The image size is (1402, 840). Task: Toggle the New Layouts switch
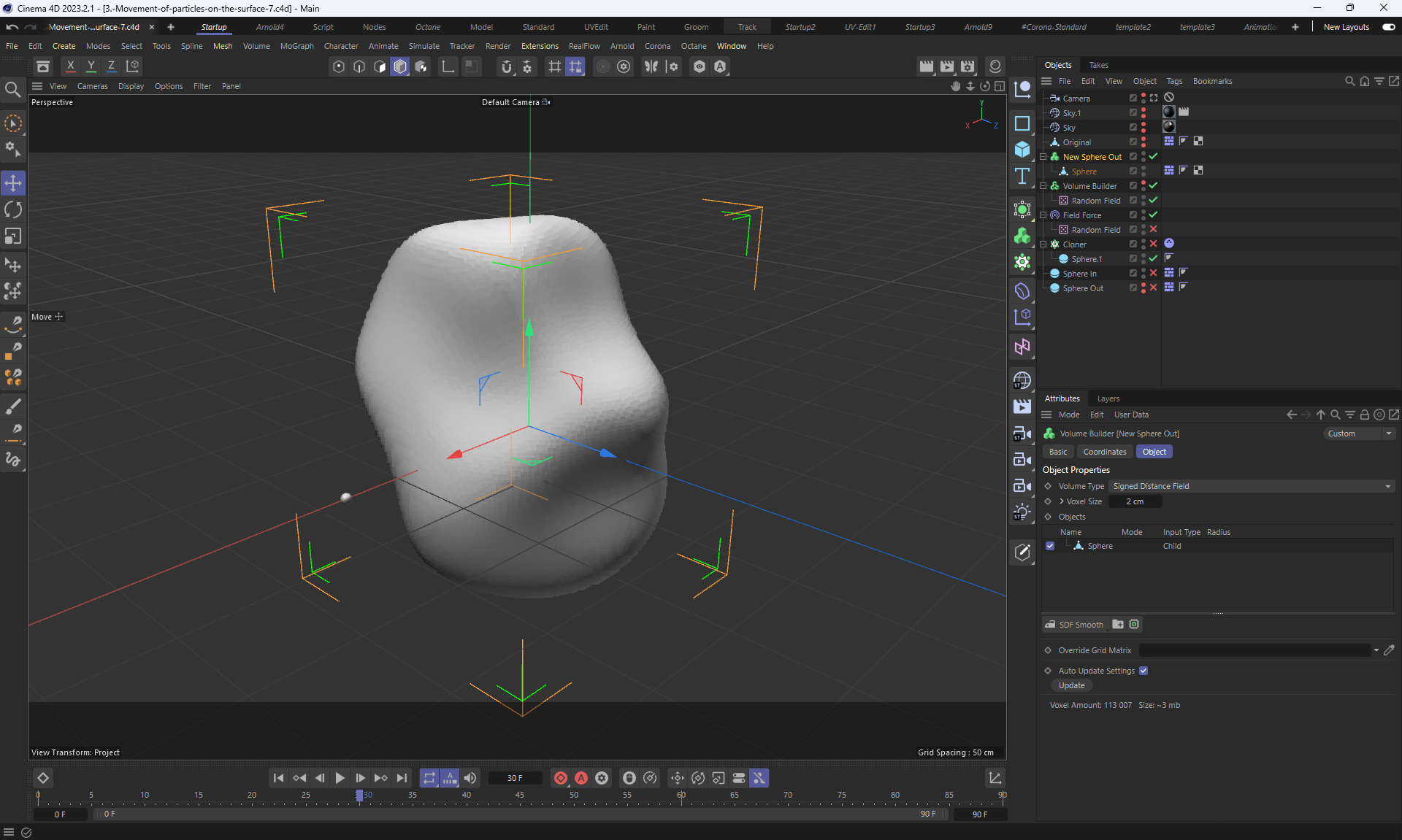[x=1389, y=27]
